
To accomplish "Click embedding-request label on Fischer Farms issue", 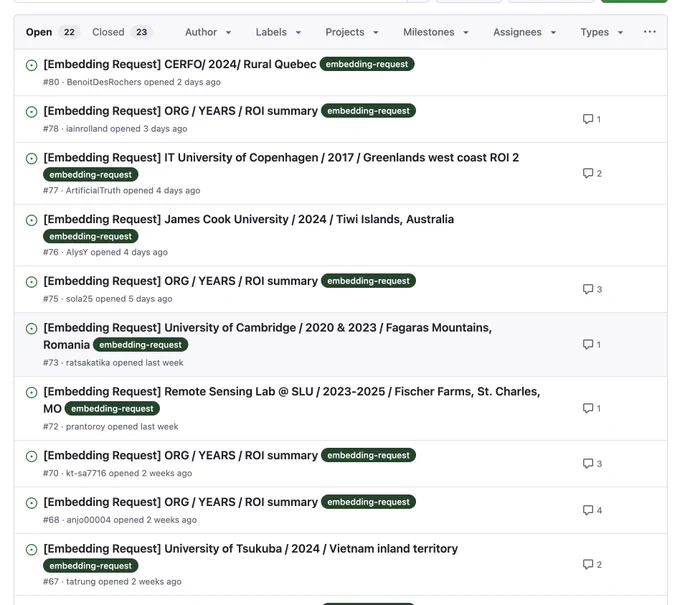I will [112, 409].
